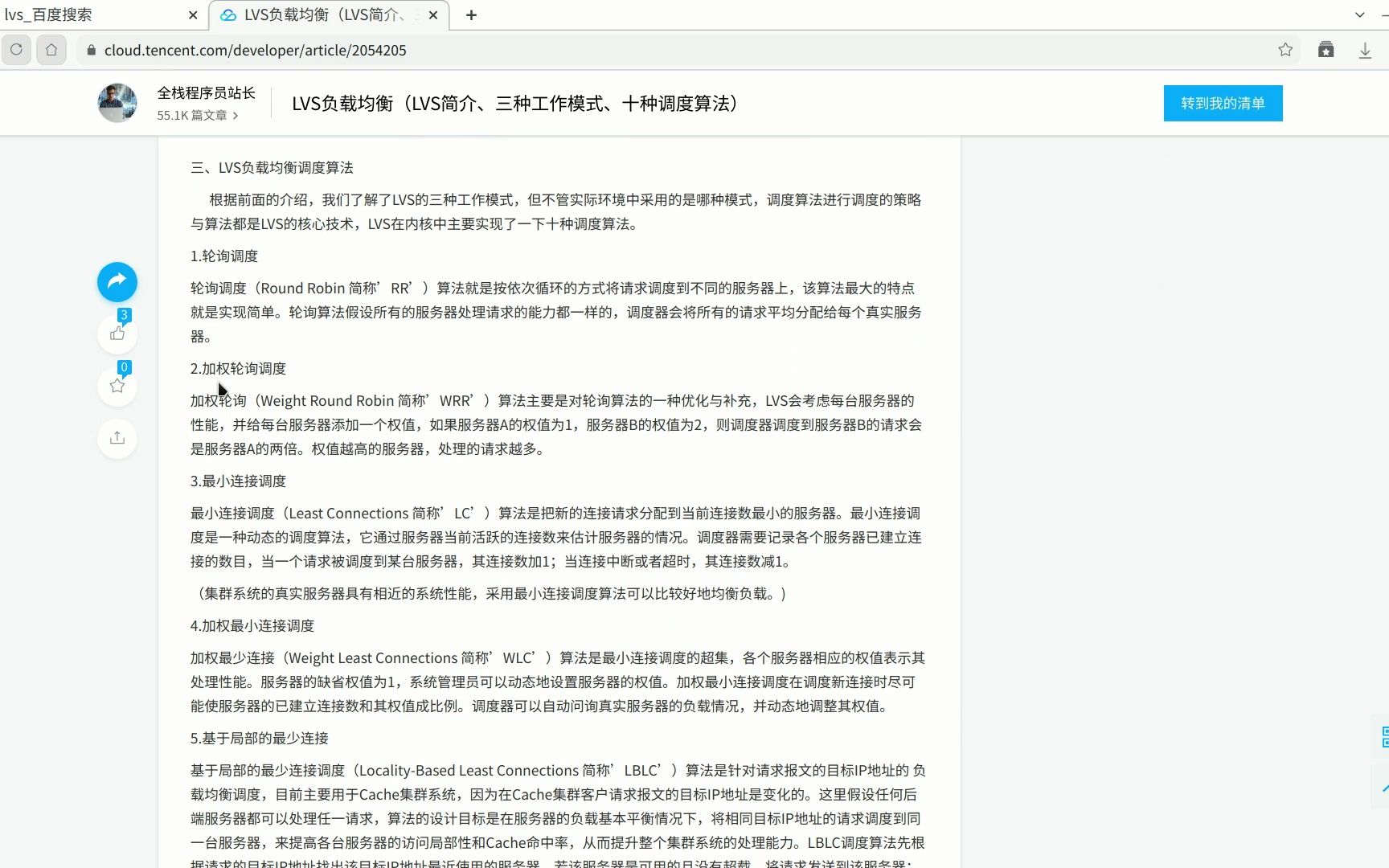Image resolution: width=1389 pixels, height=868 pixels.
Task: Favorite the article with the sidebar star
Action: click(117, 386)
